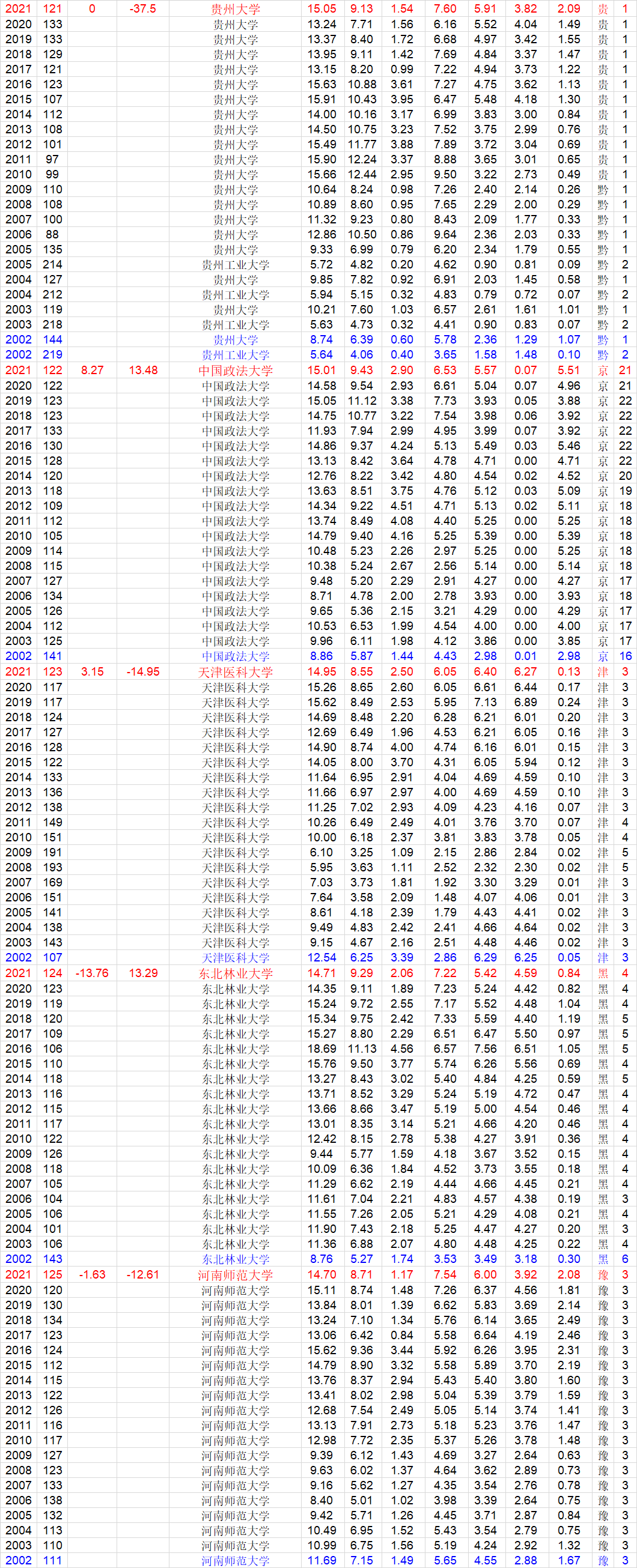
Task: Select the red 天津医科大学 name in 2021 row
Action: [x=235, y=672]
